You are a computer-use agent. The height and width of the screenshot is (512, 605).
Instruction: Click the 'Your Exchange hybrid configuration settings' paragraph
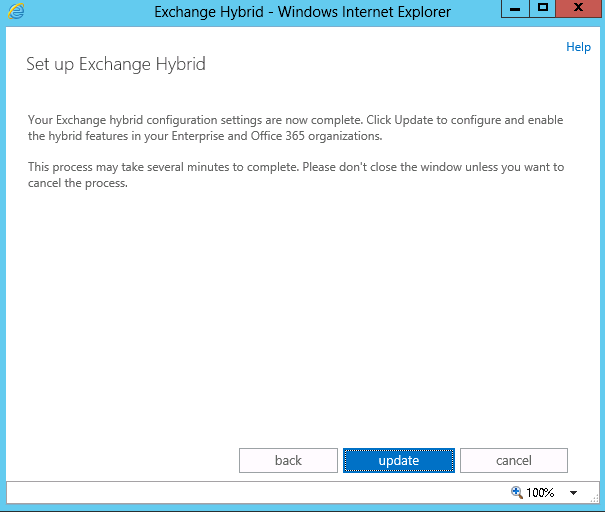click(x=296, y=128)
